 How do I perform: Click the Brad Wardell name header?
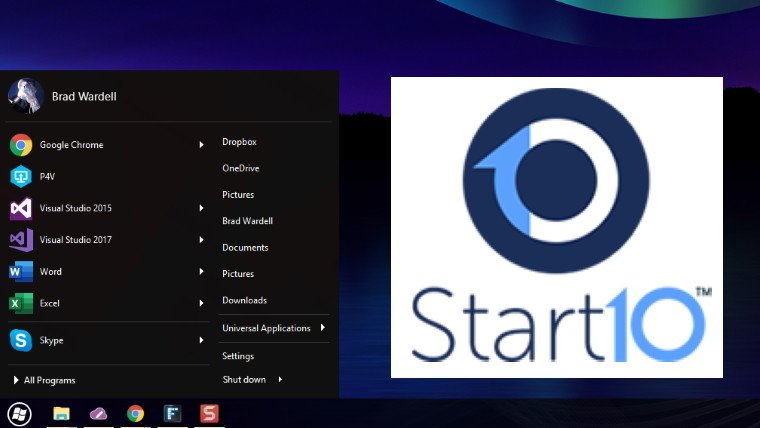point(84,96)
